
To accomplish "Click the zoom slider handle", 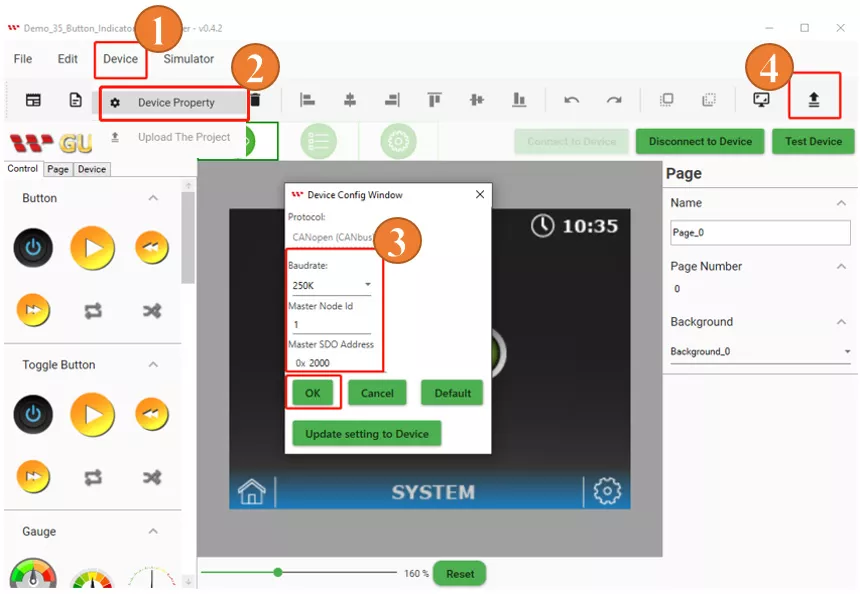I will (278, 573).
